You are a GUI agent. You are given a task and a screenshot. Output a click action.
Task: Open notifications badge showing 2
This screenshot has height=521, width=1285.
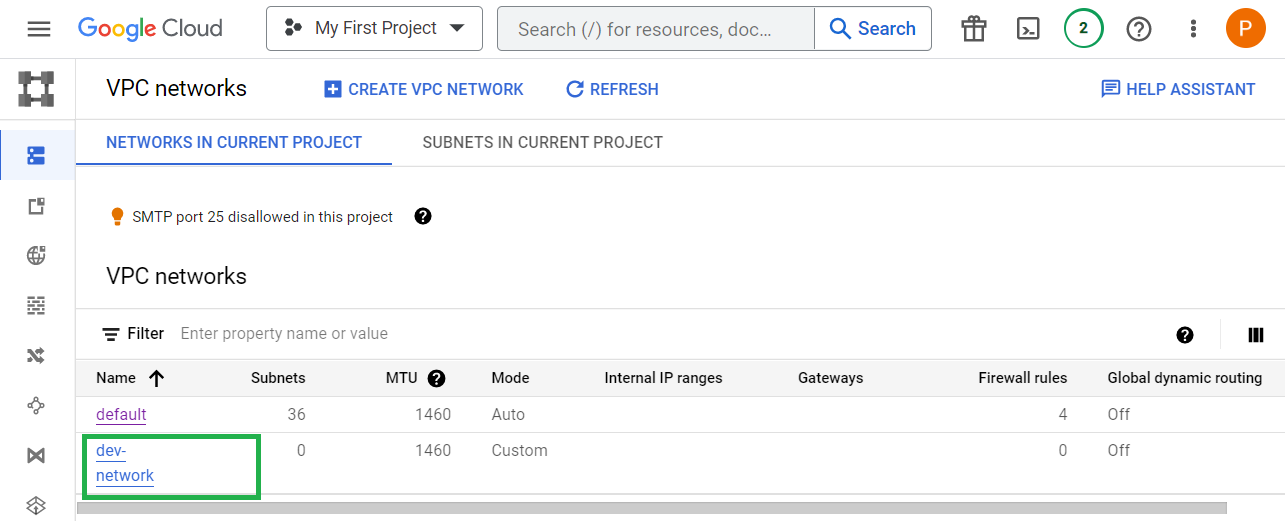(x=1083, y=28)
